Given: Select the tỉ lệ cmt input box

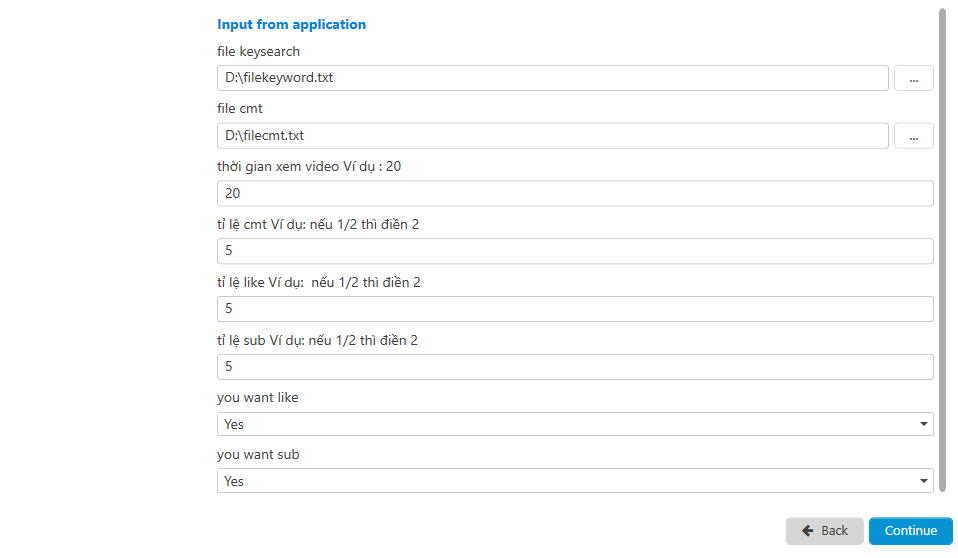Looking at the screenshot, I should 575,251.
